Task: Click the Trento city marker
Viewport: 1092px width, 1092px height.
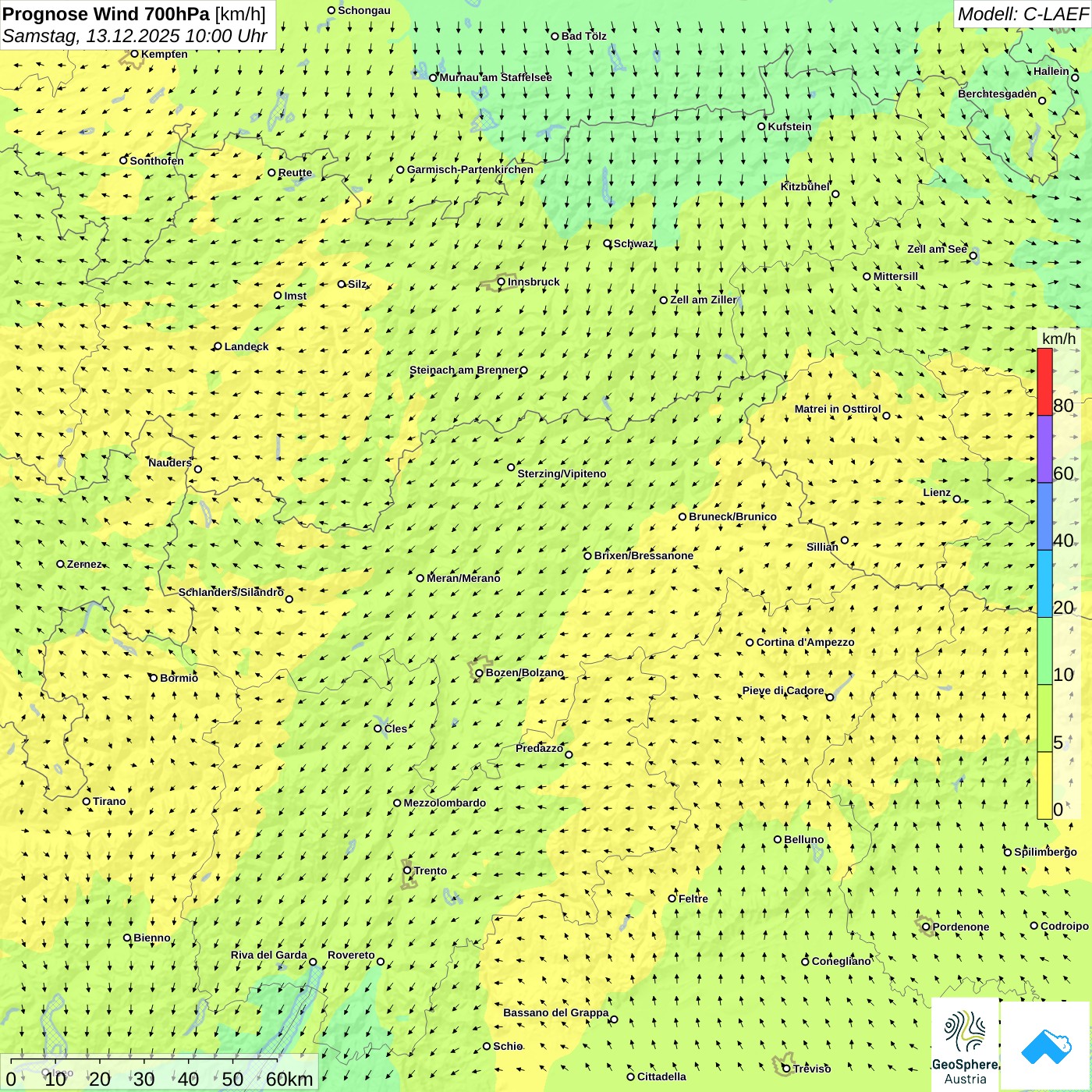Action: (x=407, y=870)
